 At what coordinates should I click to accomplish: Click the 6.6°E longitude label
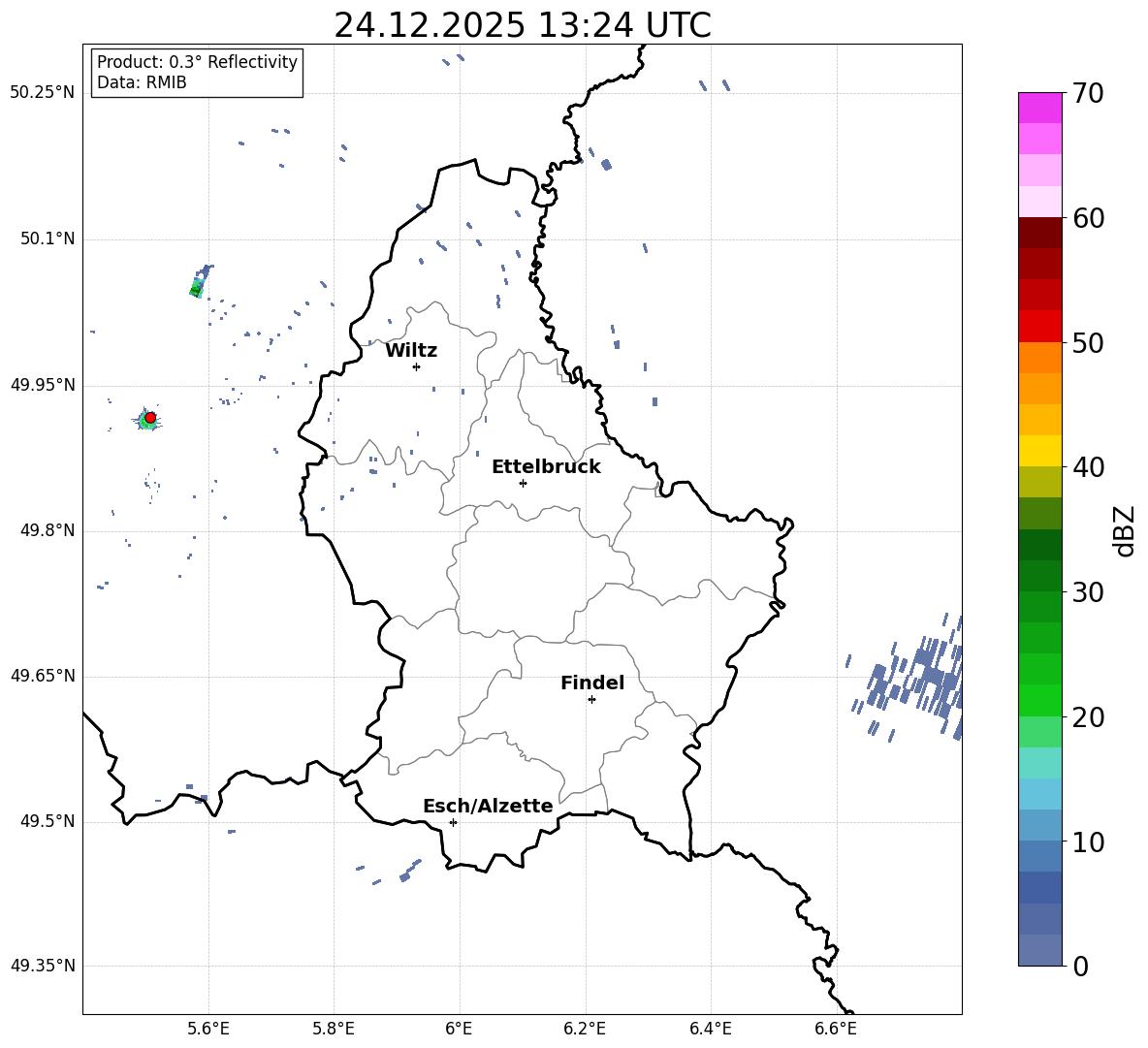pos(836,1029)
